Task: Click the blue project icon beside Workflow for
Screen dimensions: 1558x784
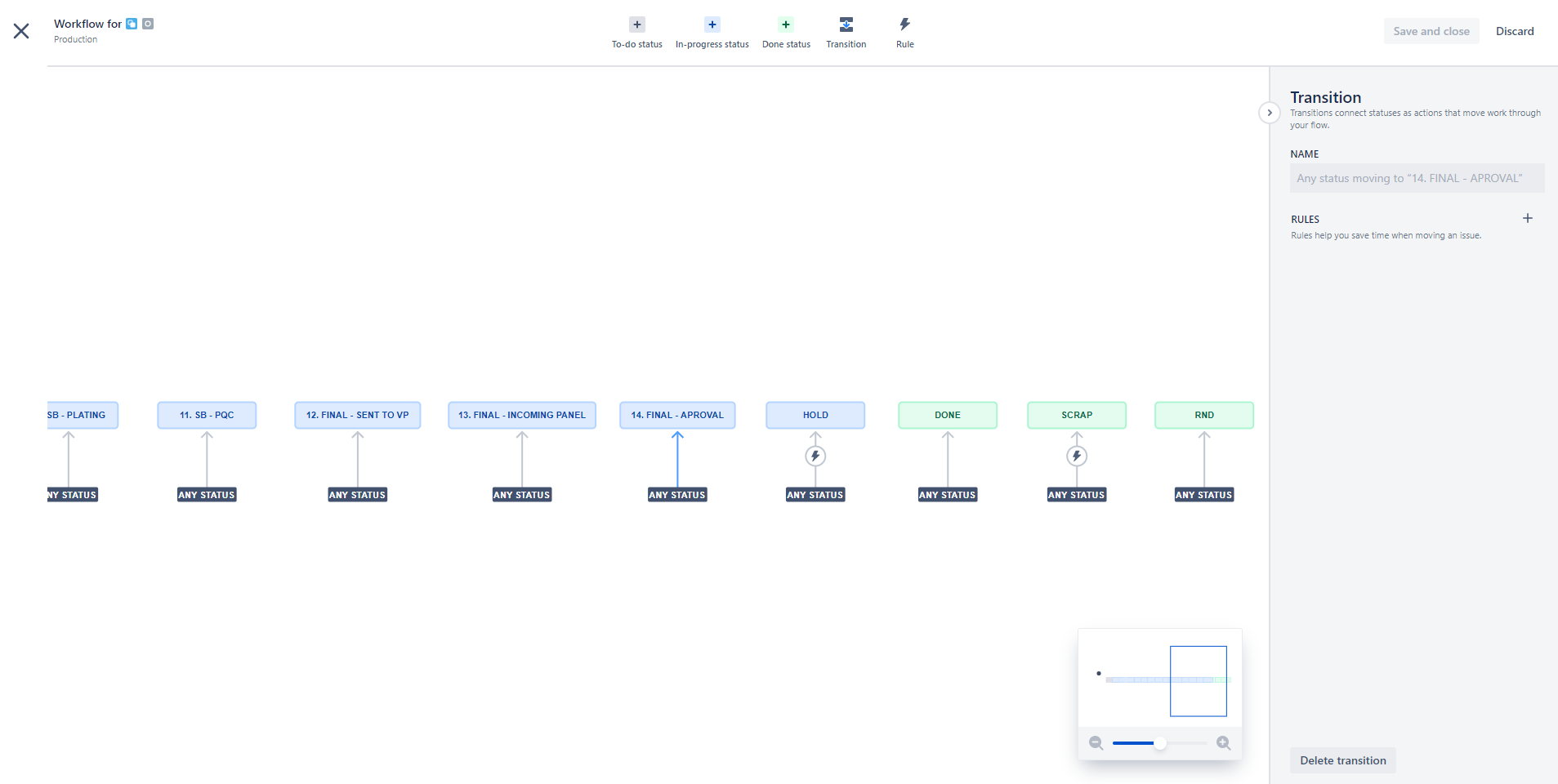Action: point(132,24)
